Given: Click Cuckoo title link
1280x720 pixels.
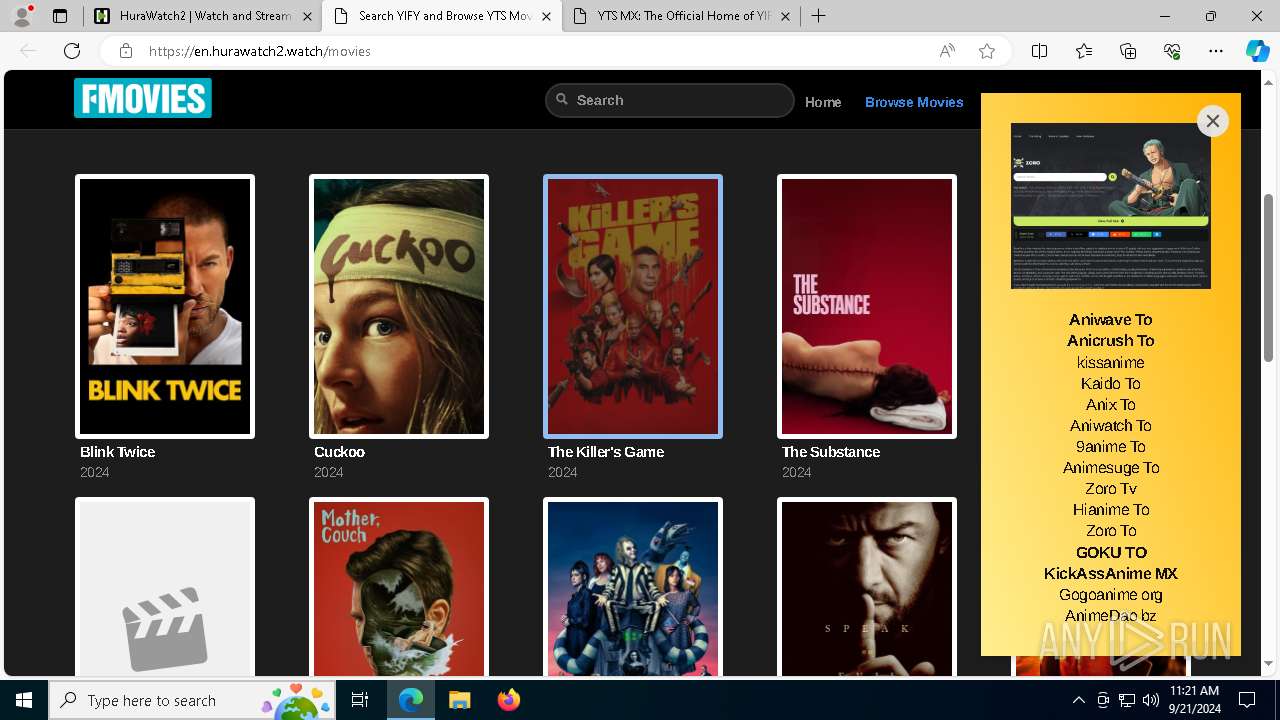Looking at the screenshot, I should coord(339,452).
